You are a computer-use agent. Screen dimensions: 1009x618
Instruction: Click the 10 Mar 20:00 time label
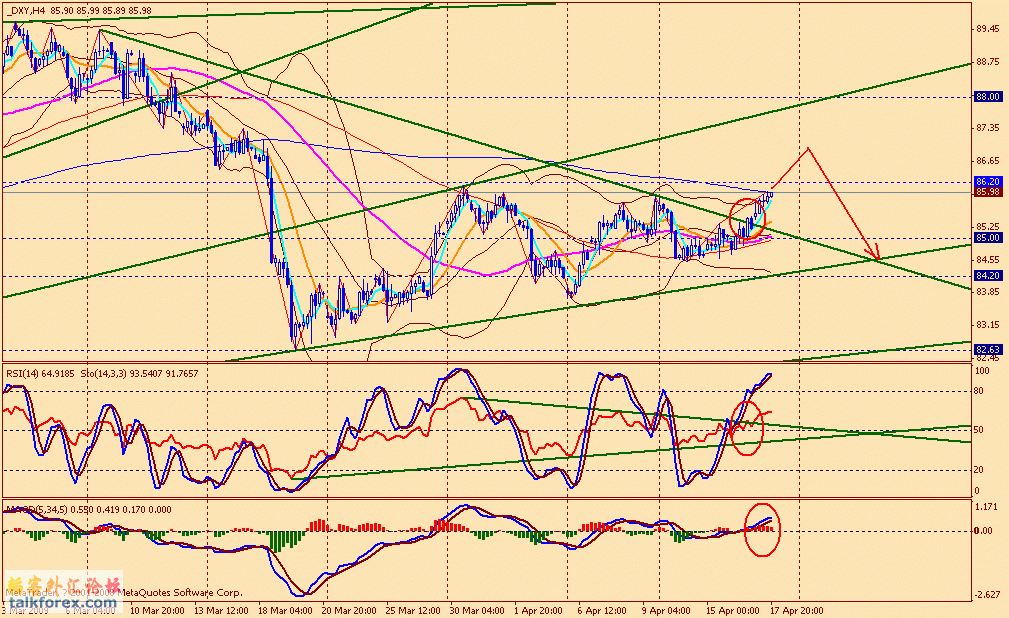coord(157,610)
